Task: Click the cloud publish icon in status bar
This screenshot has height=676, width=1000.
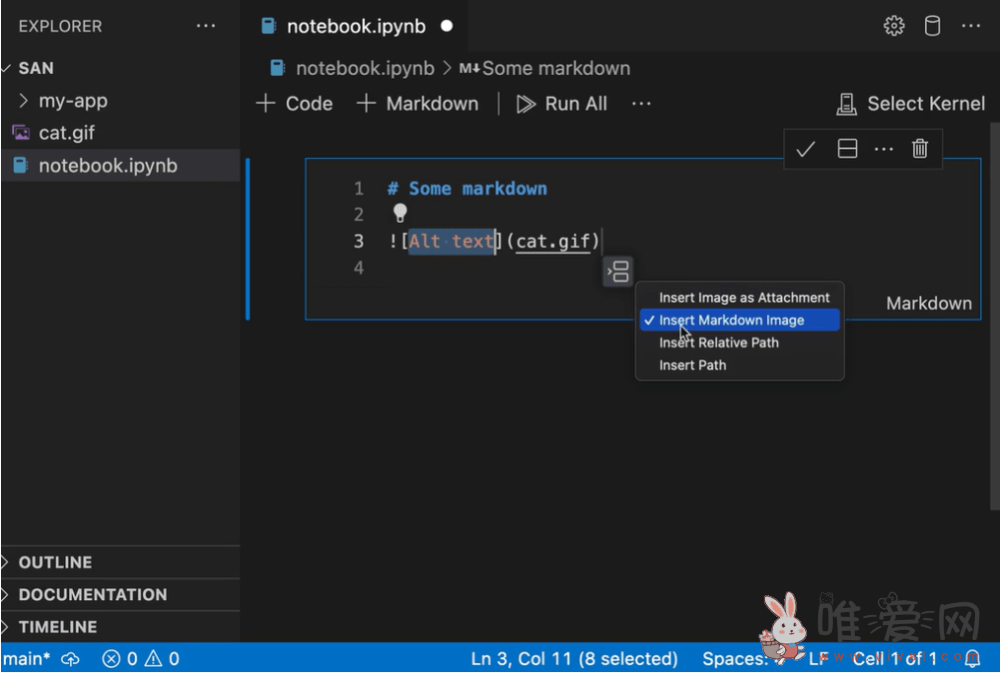Action: click(71, 658)
